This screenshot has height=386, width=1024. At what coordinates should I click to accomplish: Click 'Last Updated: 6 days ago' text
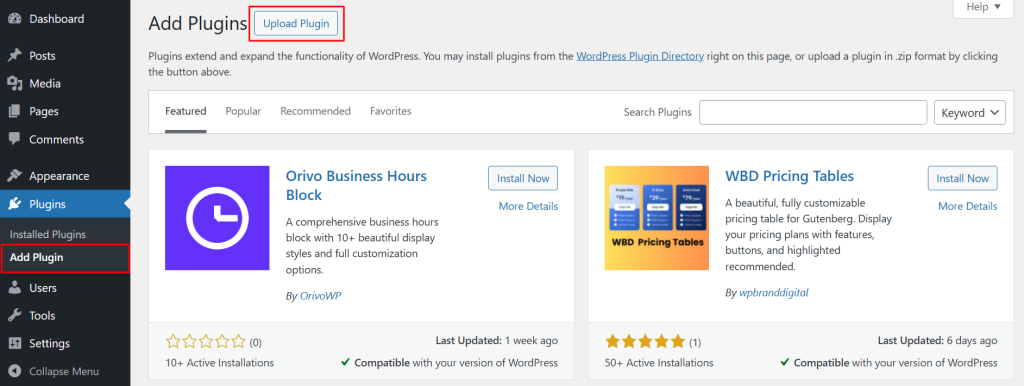[x=938, y=340]
